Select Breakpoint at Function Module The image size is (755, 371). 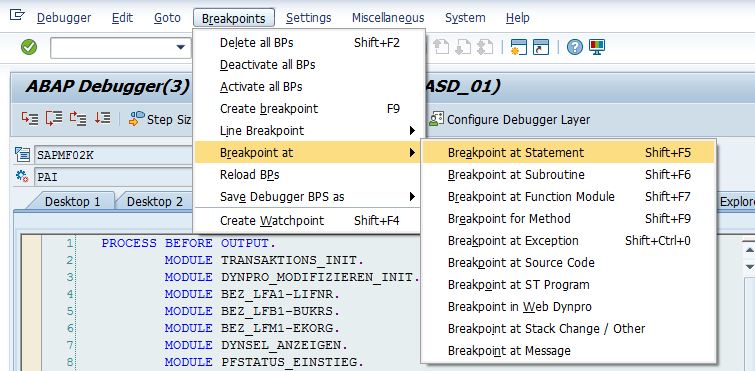click(x=569, y=196)
